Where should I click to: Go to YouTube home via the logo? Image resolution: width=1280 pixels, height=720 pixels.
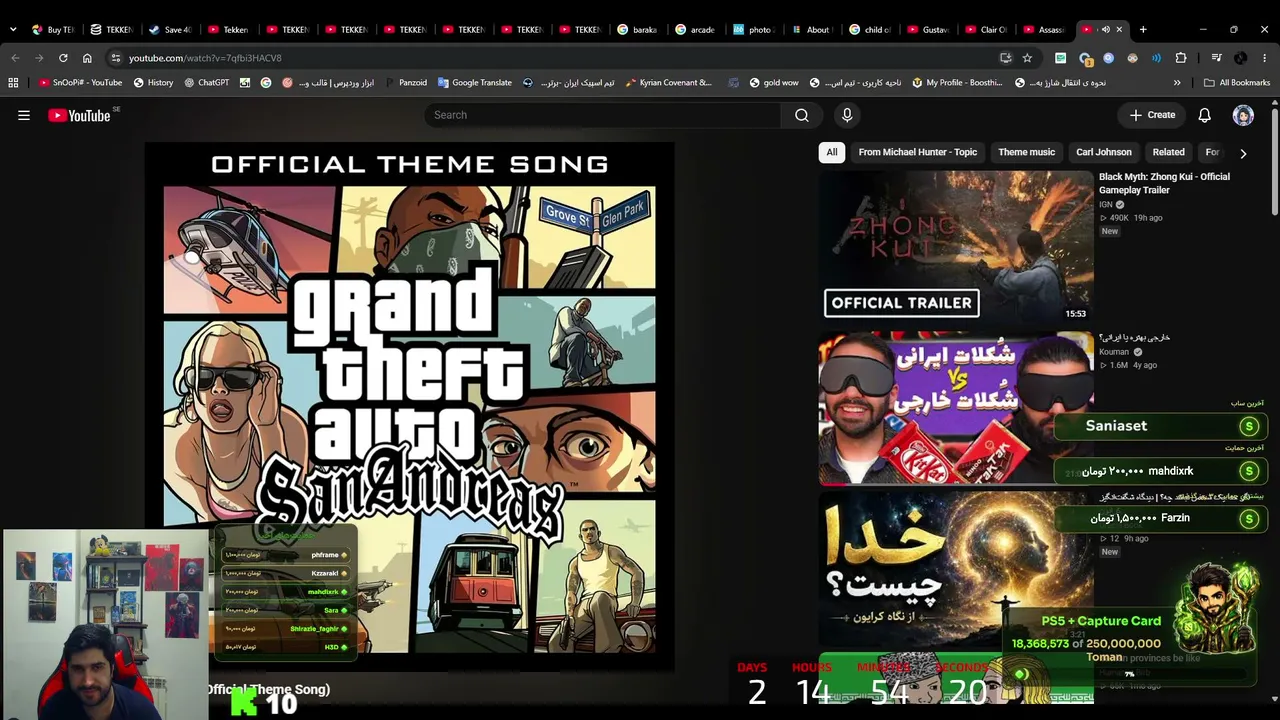[79, 115]
